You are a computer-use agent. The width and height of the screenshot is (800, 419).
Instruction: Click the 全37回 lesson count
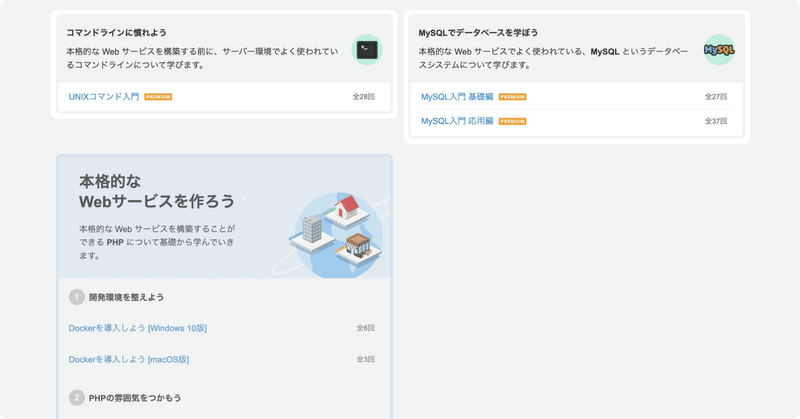click(716, 121)
